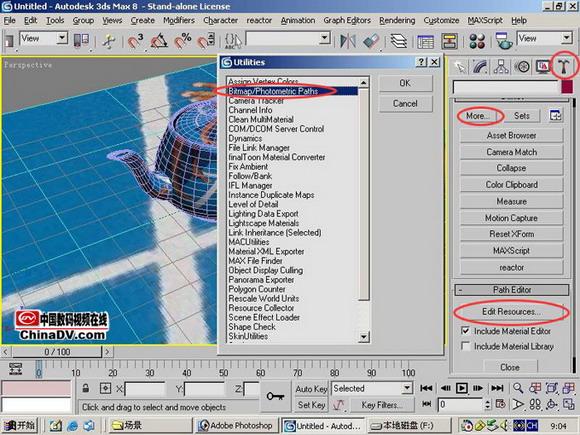580x435 pixels.
Task: Click the 0 / 100 time slider
Action: coord(57,352)
